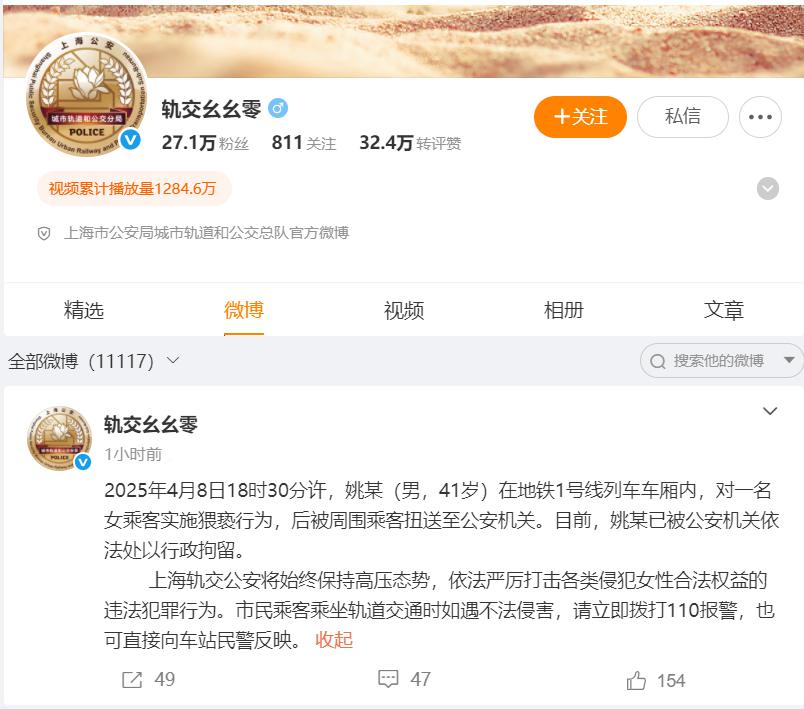
Task: Click the 私信 private message button
Action: 682,117
